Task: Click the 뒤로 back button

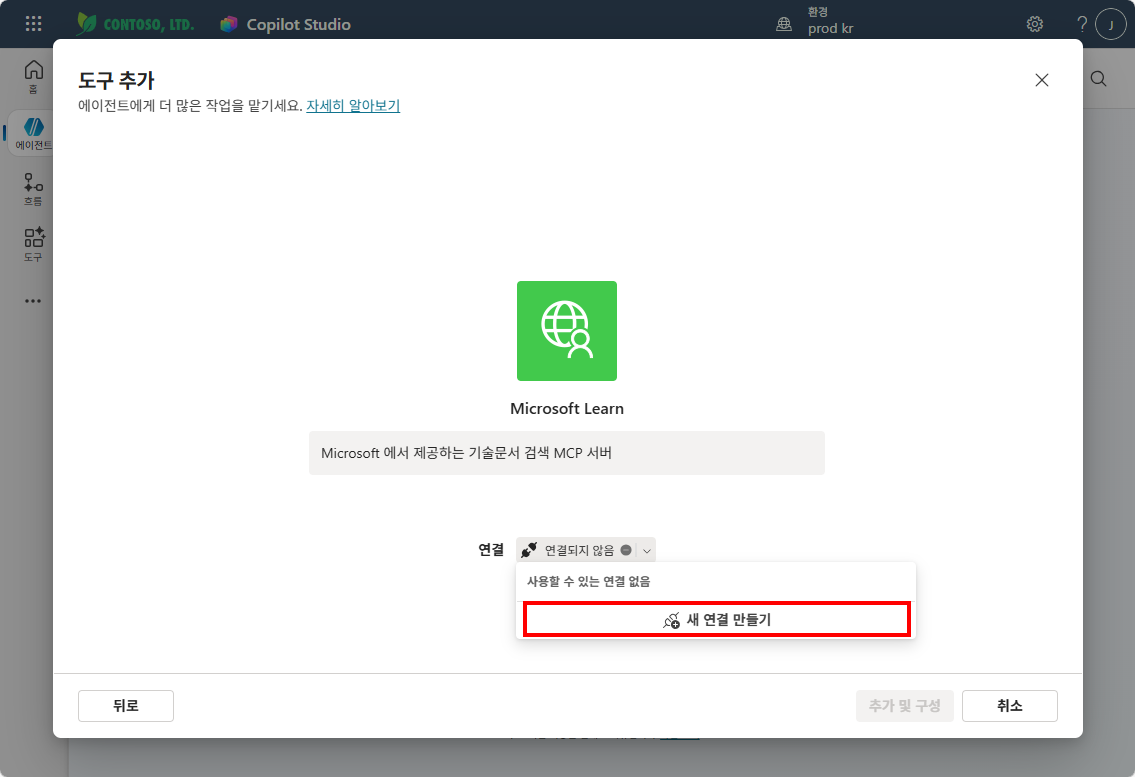Action: point(126,706)
